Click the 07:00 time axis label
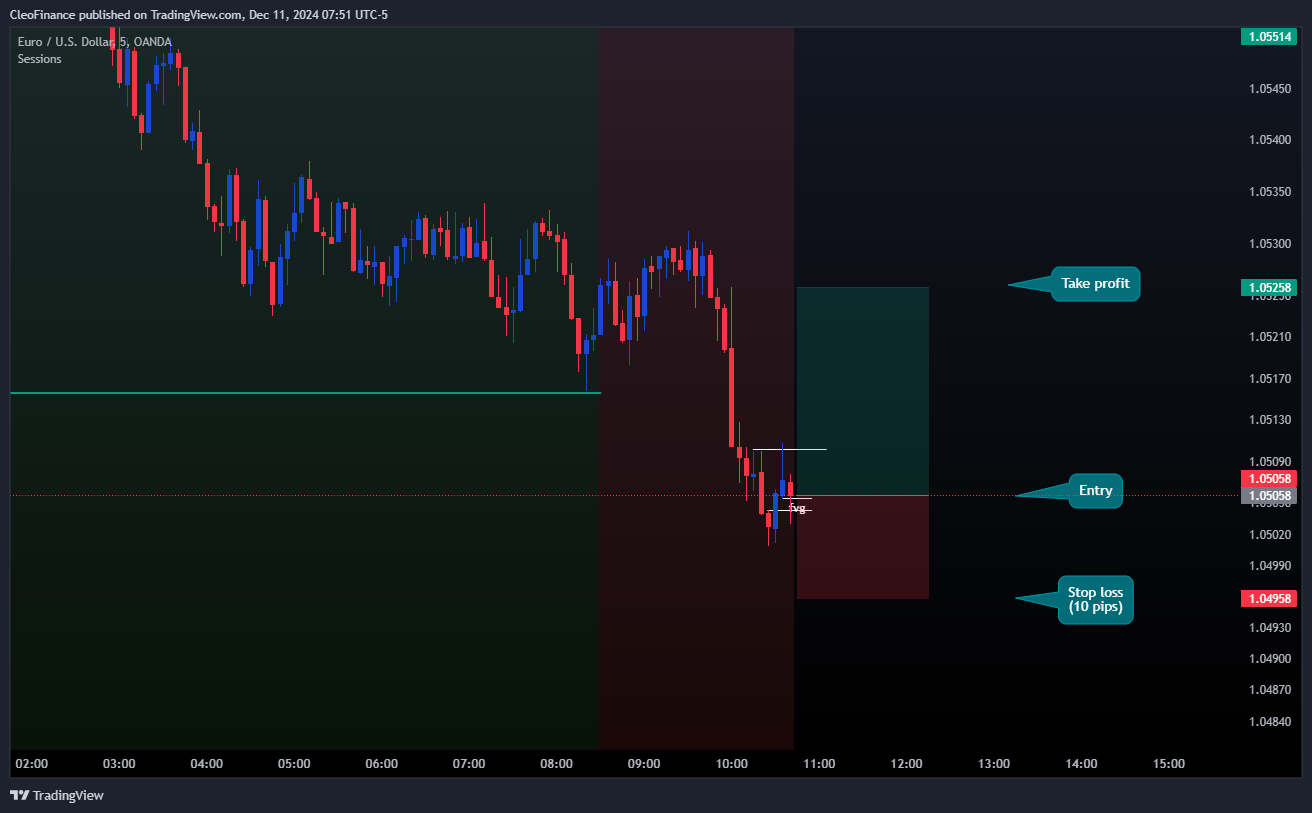This screenshot has width=1312, height=813. [469, 764]
